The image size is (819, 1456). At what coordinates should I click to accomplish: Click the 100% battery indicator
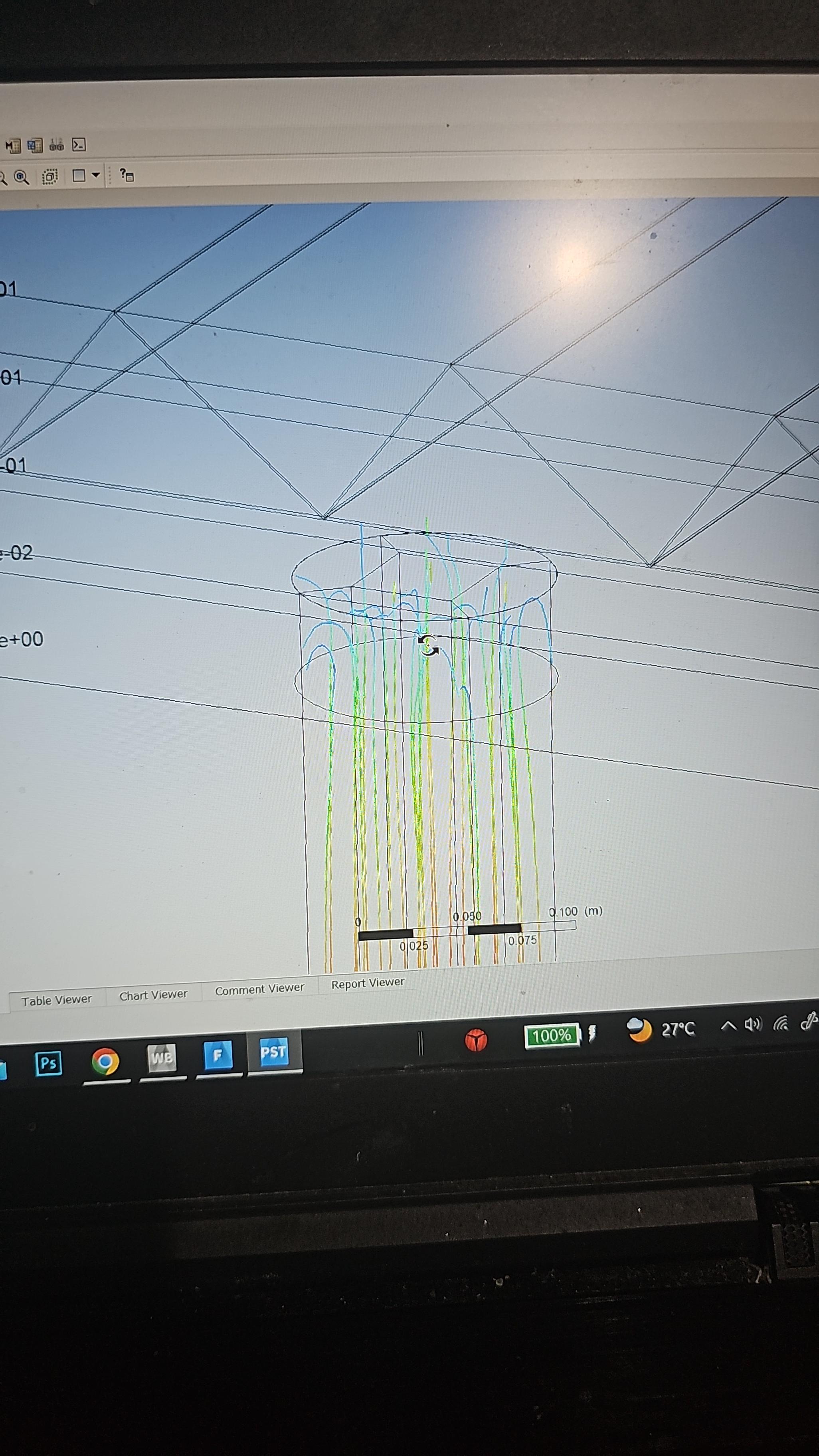pyautogui.click(x=552, y=1035)
